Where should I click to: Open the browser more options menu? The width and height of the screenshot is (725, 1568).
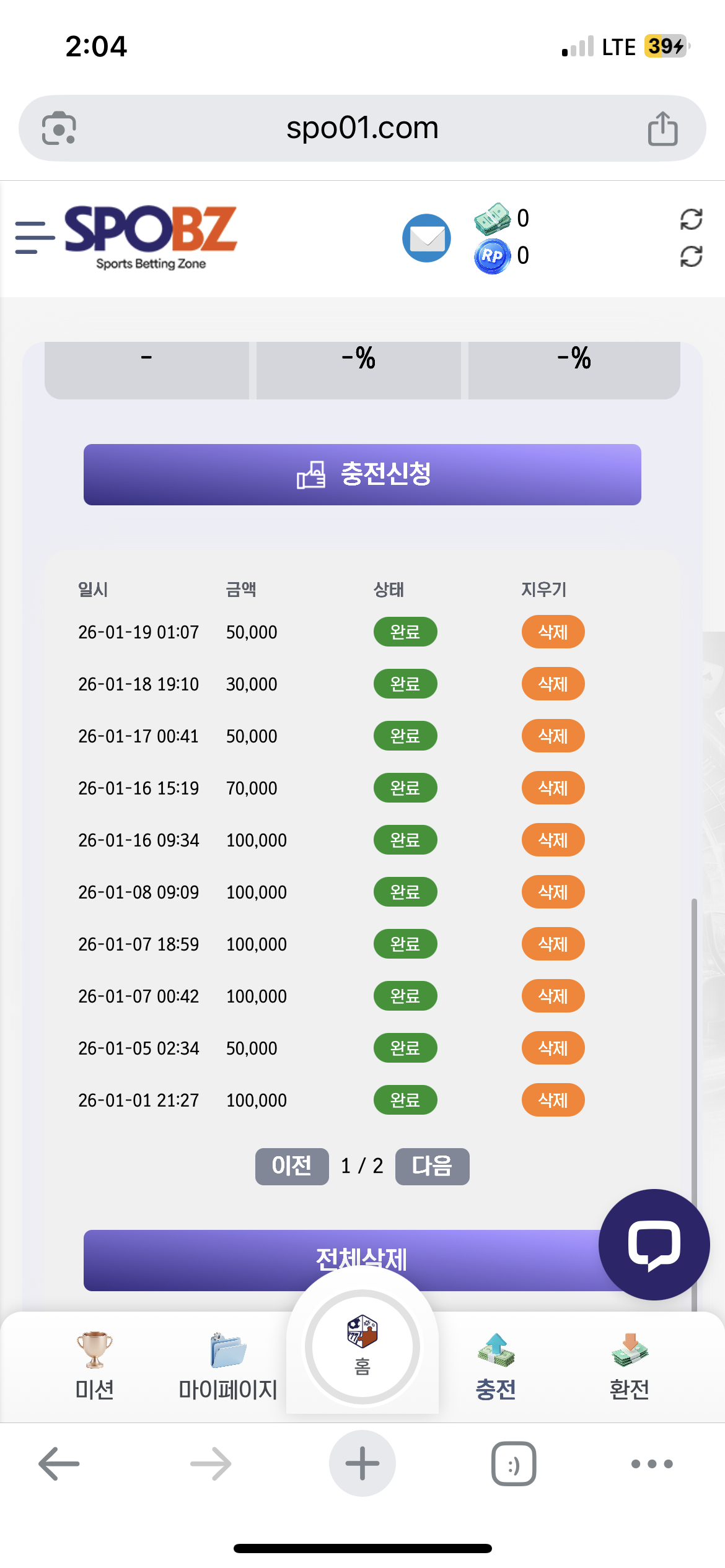click(652, 1464)
